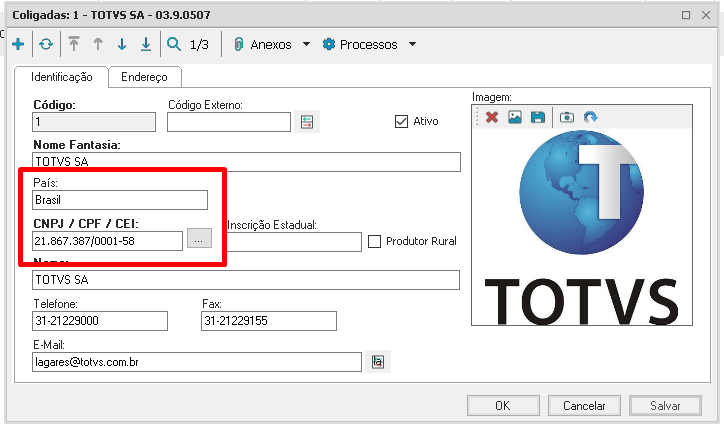Click the record counter 1/3 text
The image size is (724, 428).
[199, 44]
